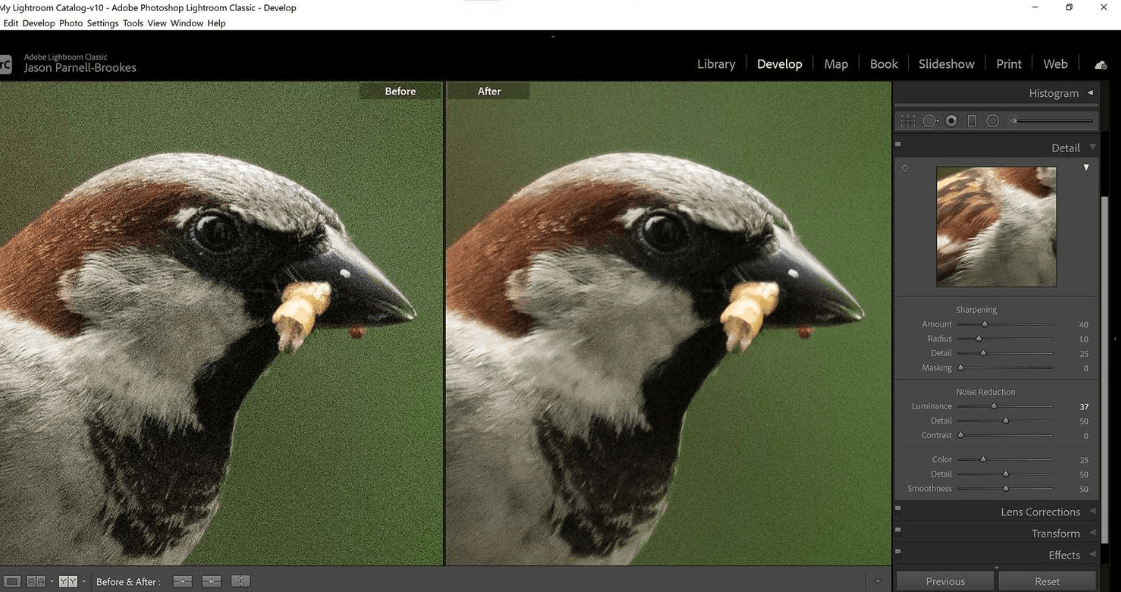Select the Graduated Filter tool

click(x=972, y=121)
